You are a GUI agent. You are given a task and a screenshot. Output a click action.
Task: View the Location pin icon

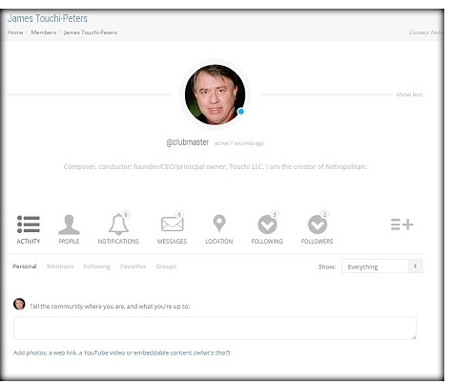point(219,223)
